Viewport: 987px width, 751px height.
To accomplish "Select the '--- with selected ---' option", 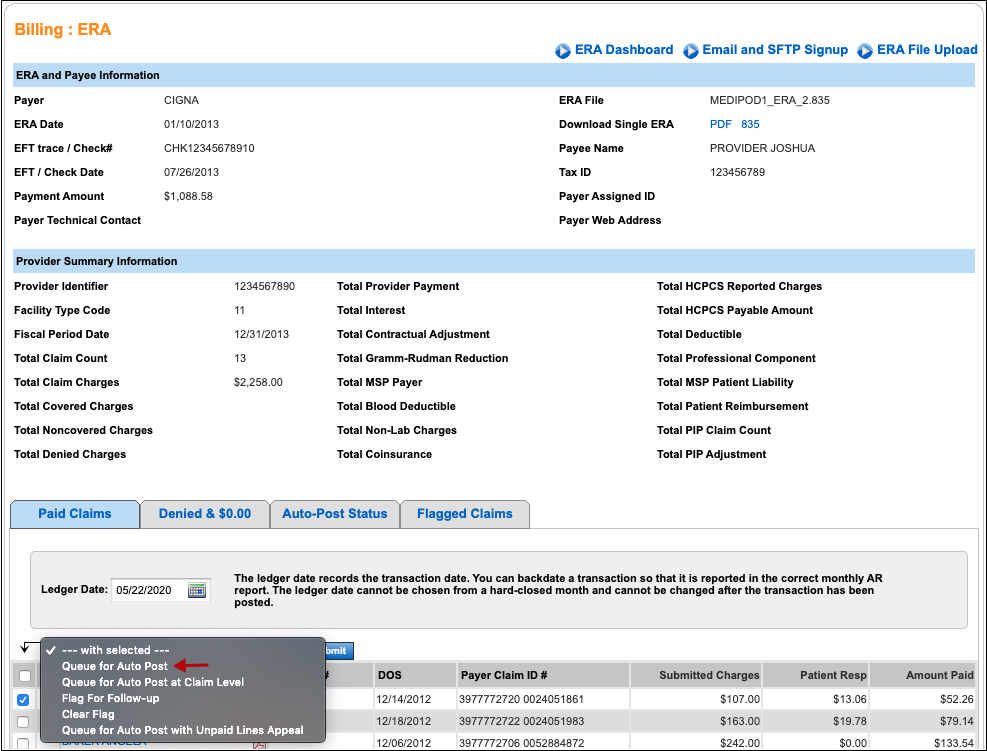I will tap(115, 650).
